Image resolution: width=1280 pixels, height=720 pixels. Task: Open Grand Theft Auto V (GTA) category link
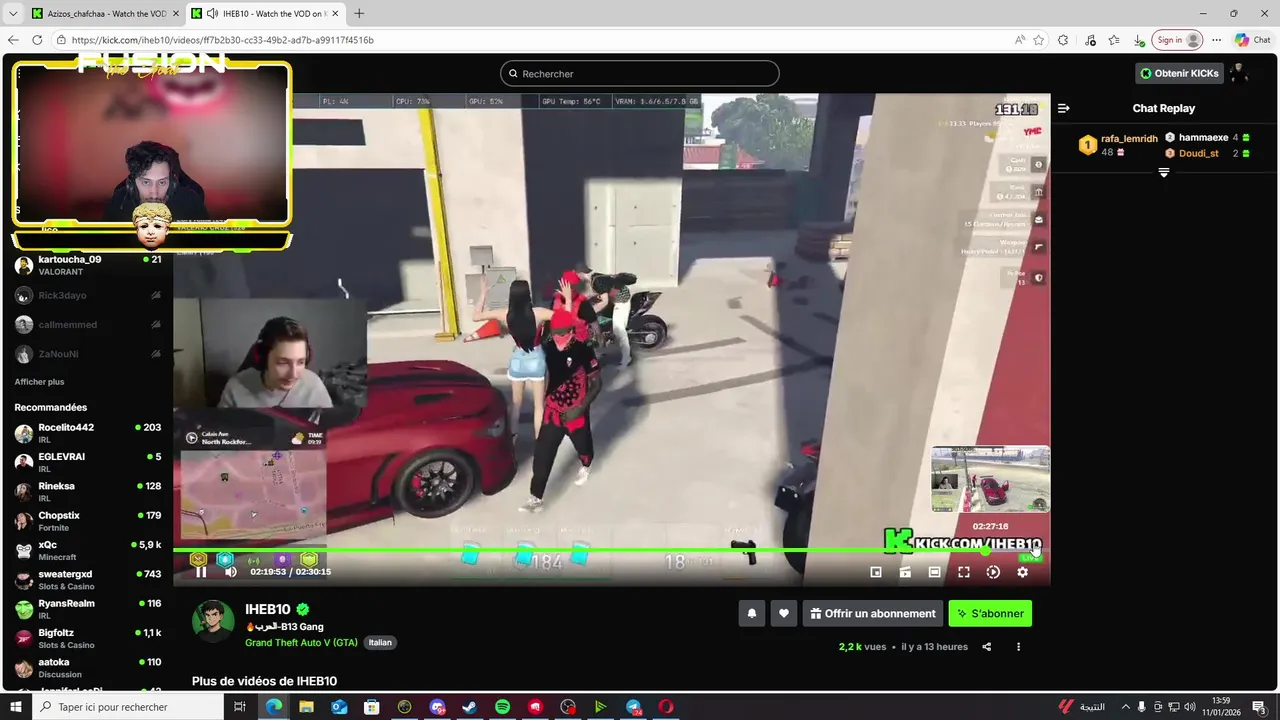click(301, 642)
